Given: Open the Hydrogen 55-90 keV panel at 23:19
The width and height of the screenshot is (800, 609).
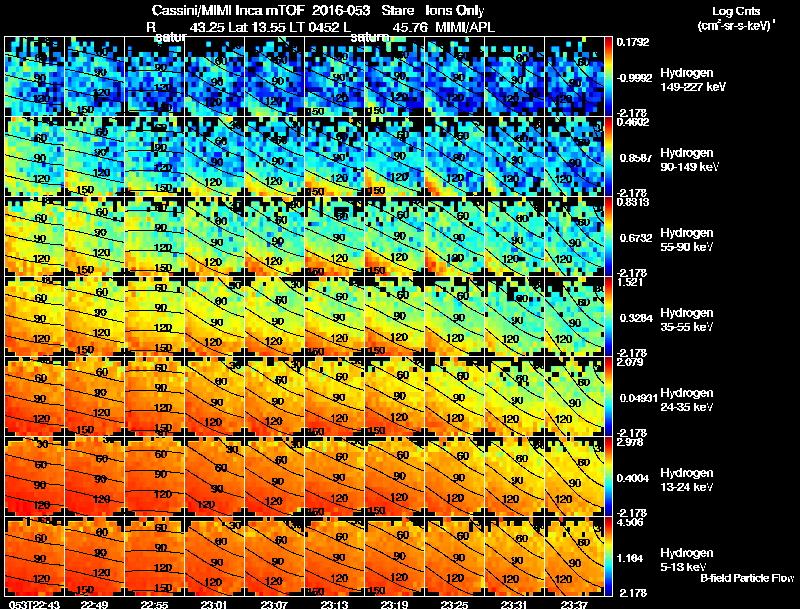Looking at the screenshot, I should [395, 236].
